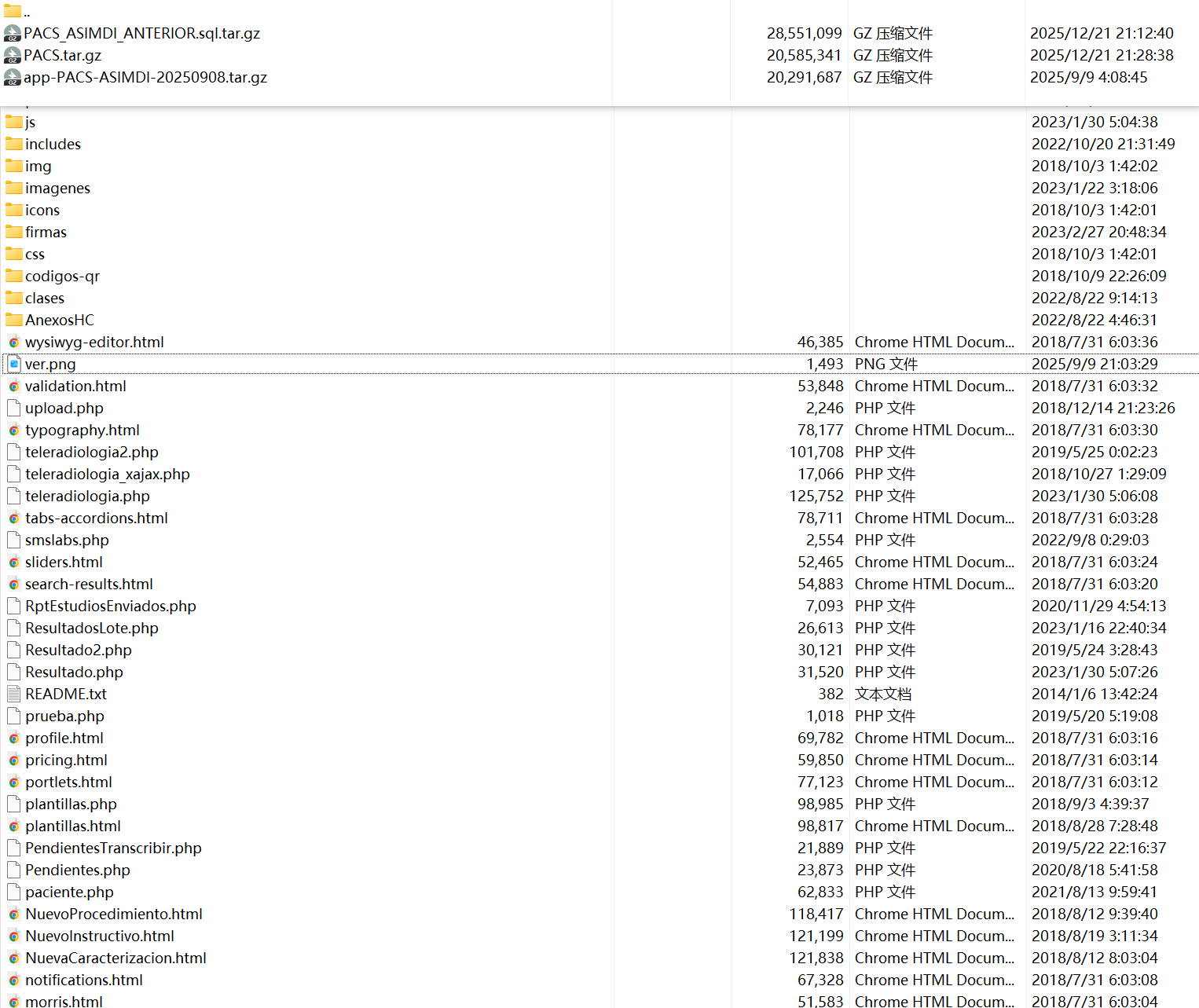This screenshot has height=1008, width=1199.
Task: Click the AnexosHC folder icon
Action: coord(14,320)
